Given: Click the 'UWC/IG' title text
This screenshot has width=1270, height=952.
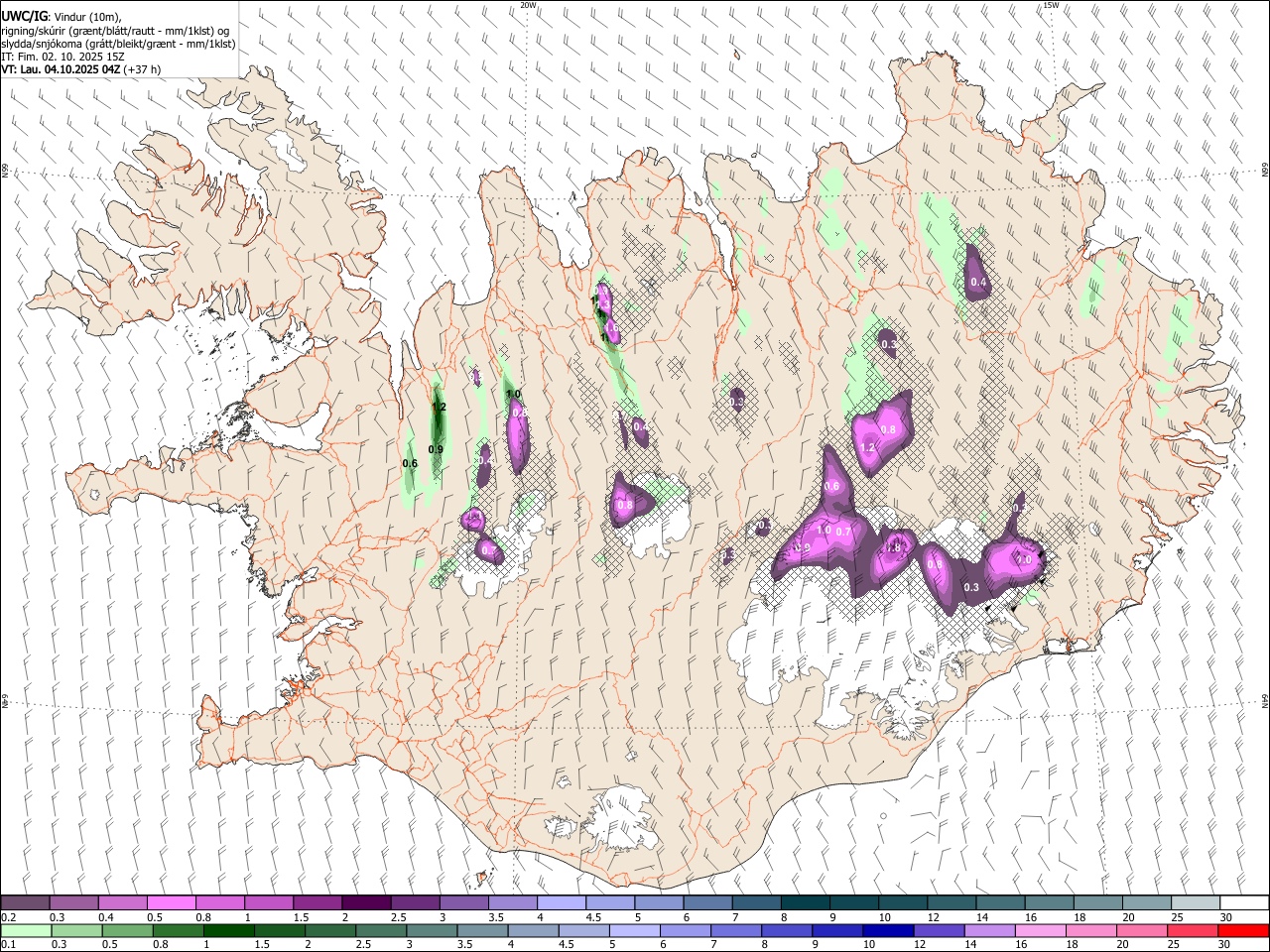Looking at the screenshot, I should 24,17.
